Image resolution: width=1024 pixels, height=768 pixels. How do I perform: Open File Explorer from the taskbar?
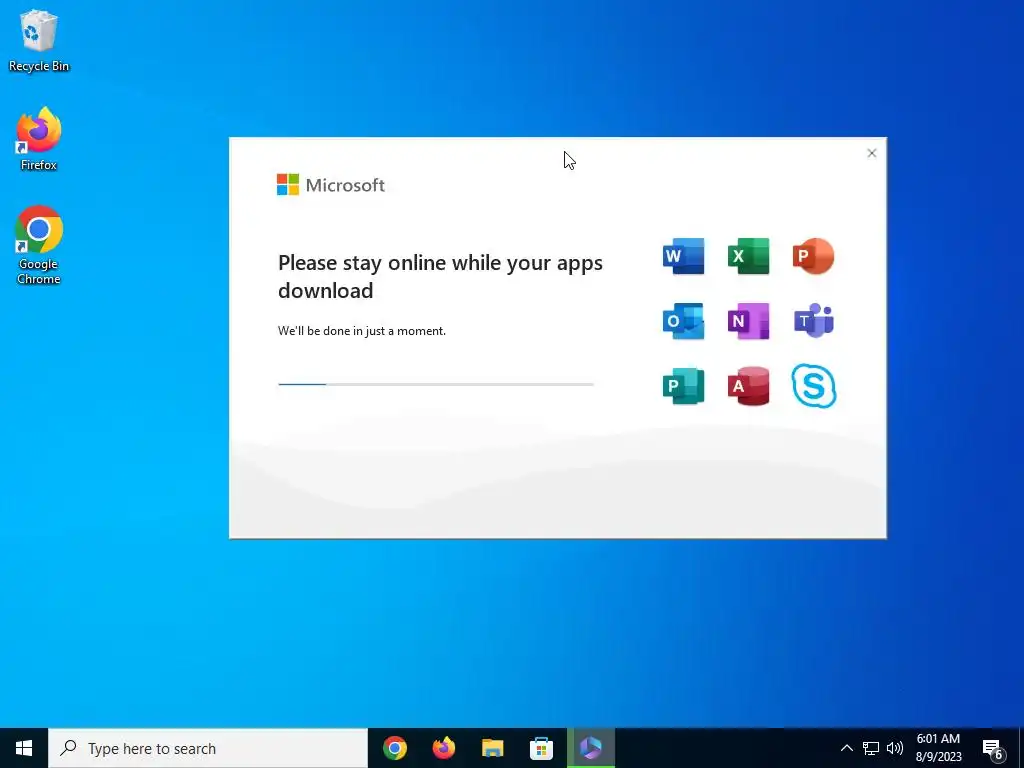point(492,748)
